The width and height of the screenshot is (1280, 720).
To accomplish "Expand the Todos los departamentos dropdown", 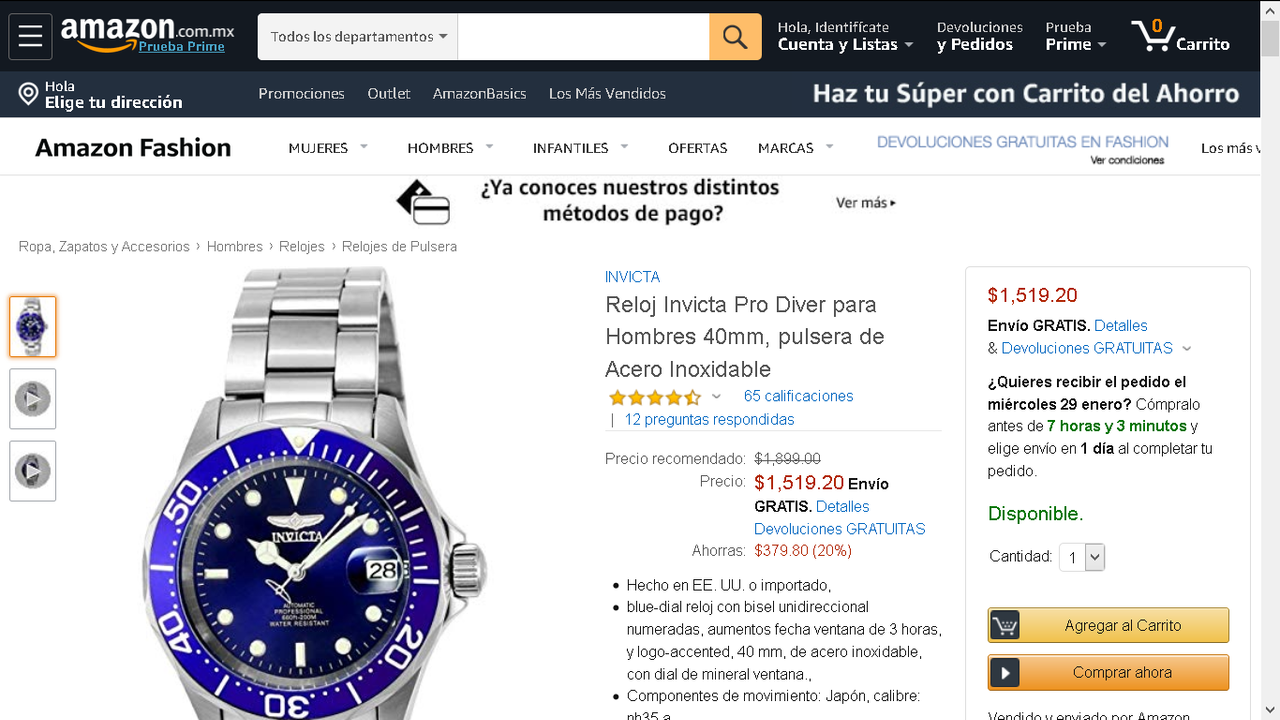I will point(358,37).
